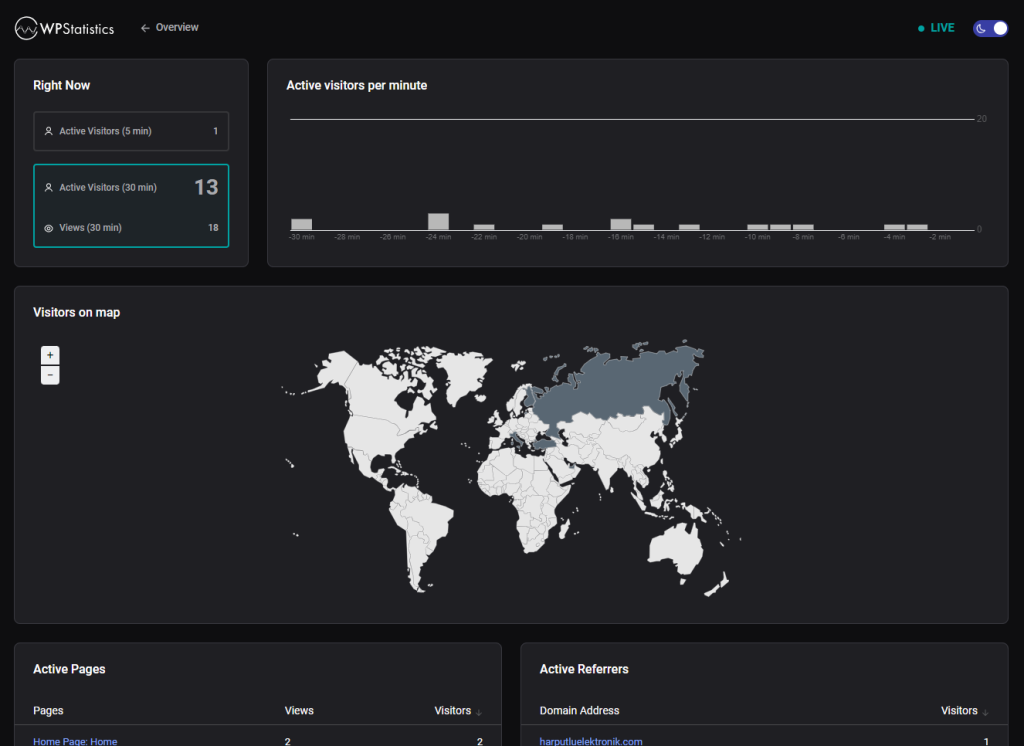Click the person icon on Active Visitors (30 min)
This screenshot has width=1024, height=746.
coord(49,187)
